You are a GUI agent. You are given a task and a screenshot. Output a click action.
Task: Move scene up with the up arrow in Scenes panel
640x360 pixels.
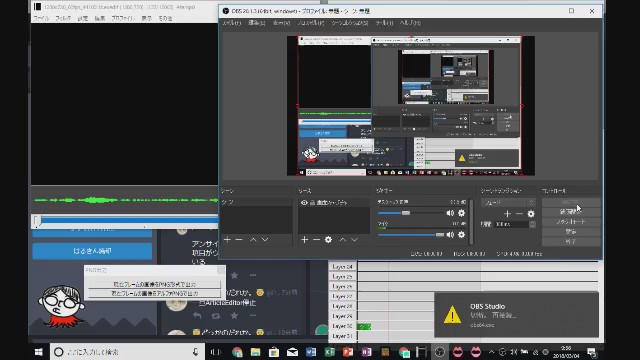(x=253, y=240)
